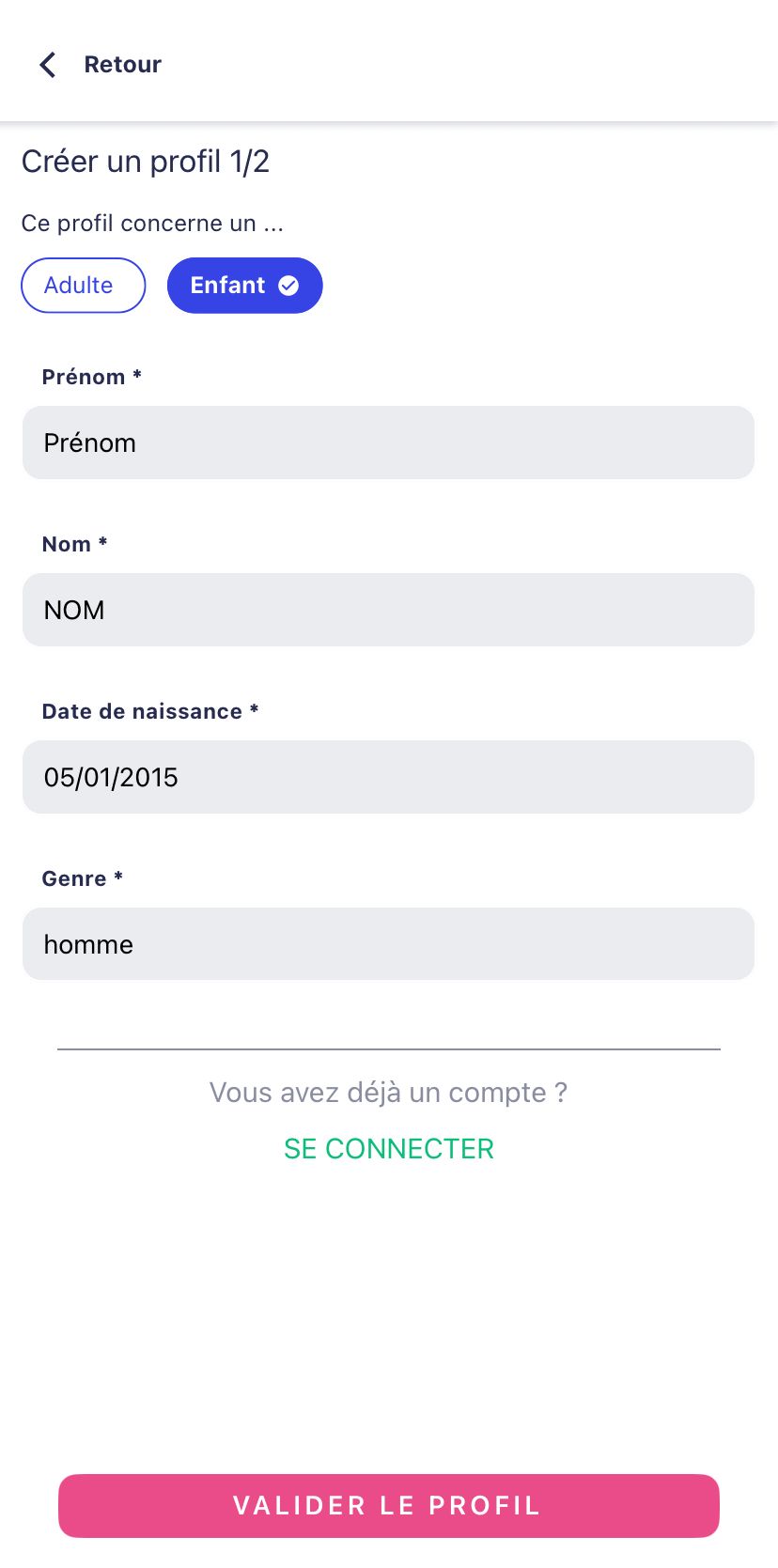Click the Date de naissance * label
Viewport: 778px width, 1568px height.
(150, 711)
